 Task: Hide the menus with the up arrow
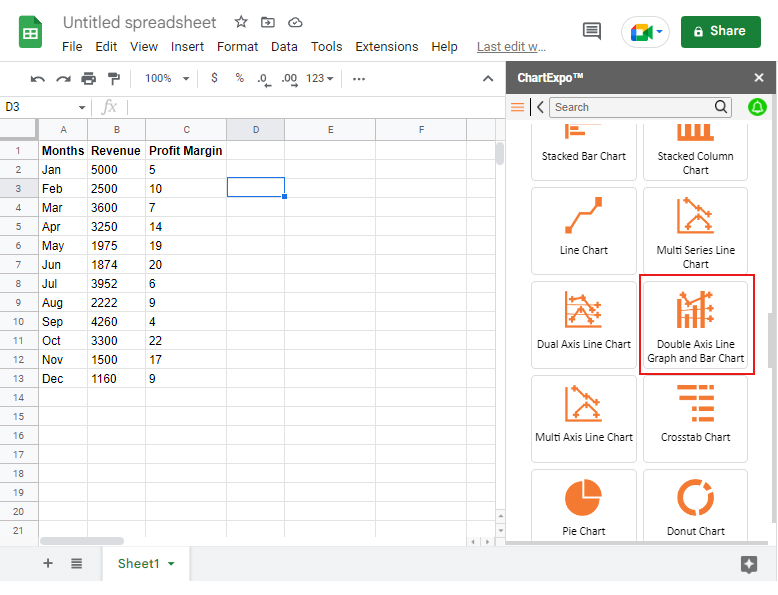pos(488,78)
